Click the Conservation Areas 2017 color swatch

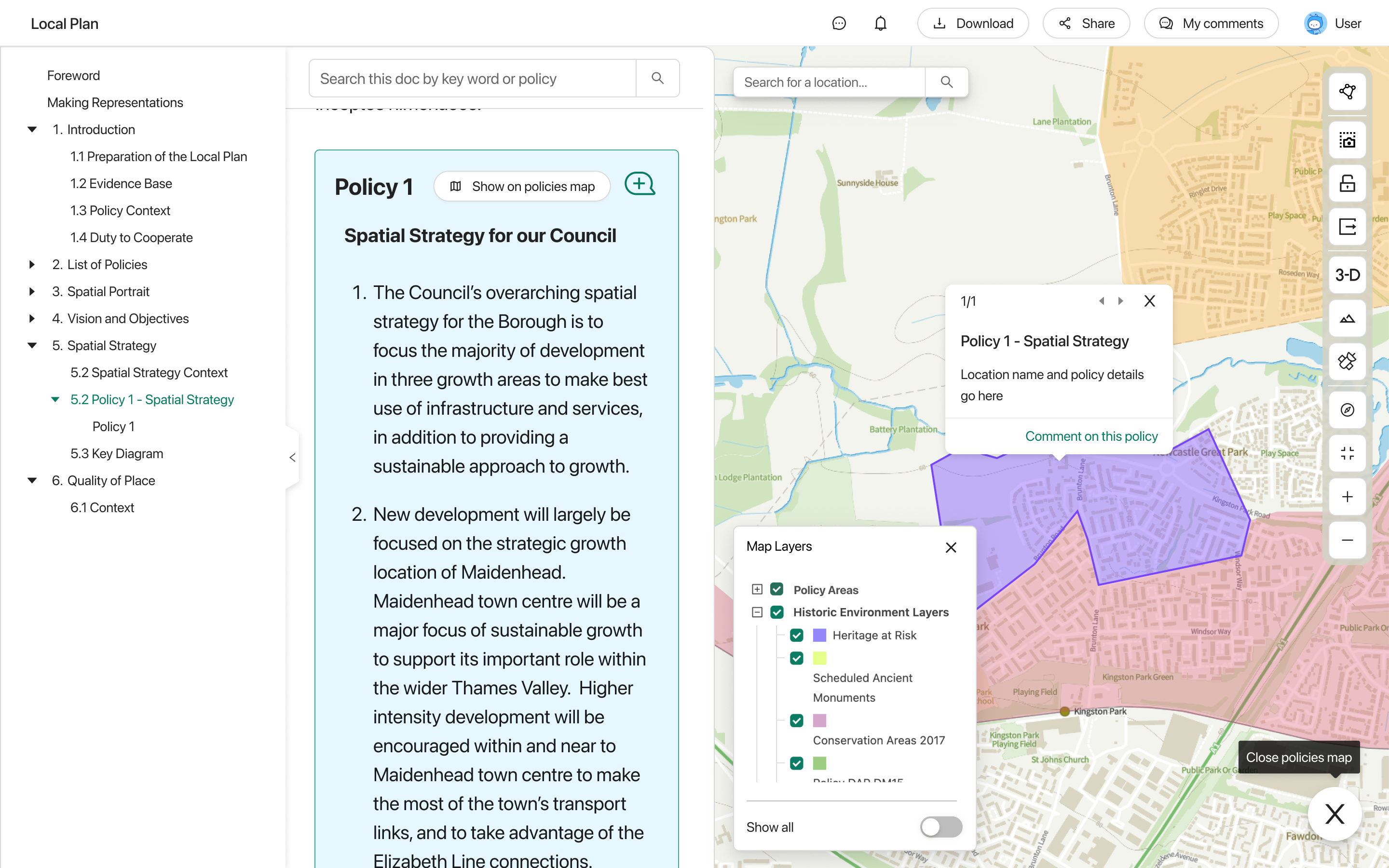819,720
